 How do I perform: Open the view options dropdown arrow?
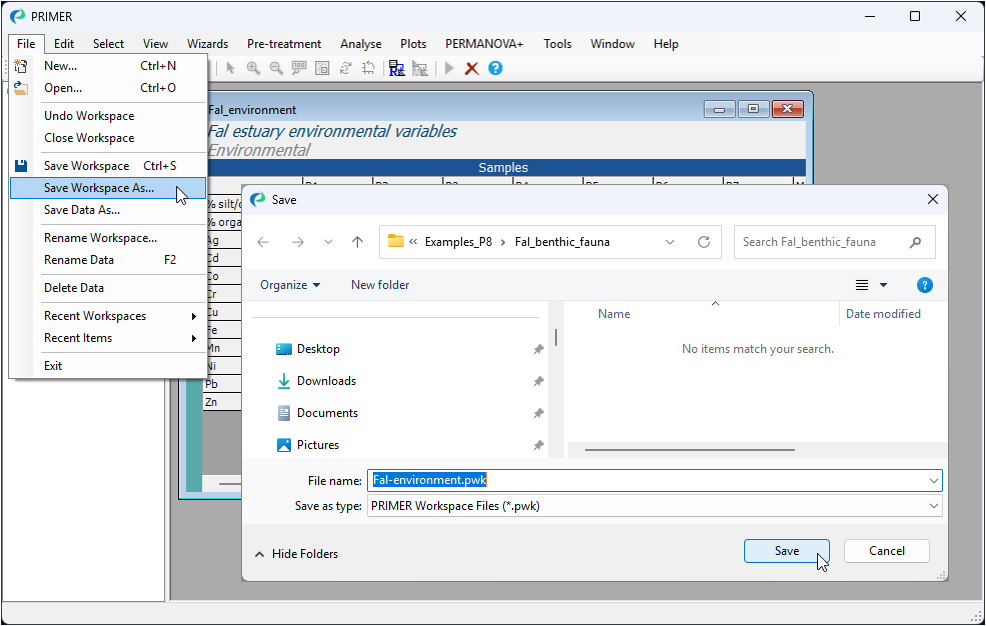pos(881,285)
